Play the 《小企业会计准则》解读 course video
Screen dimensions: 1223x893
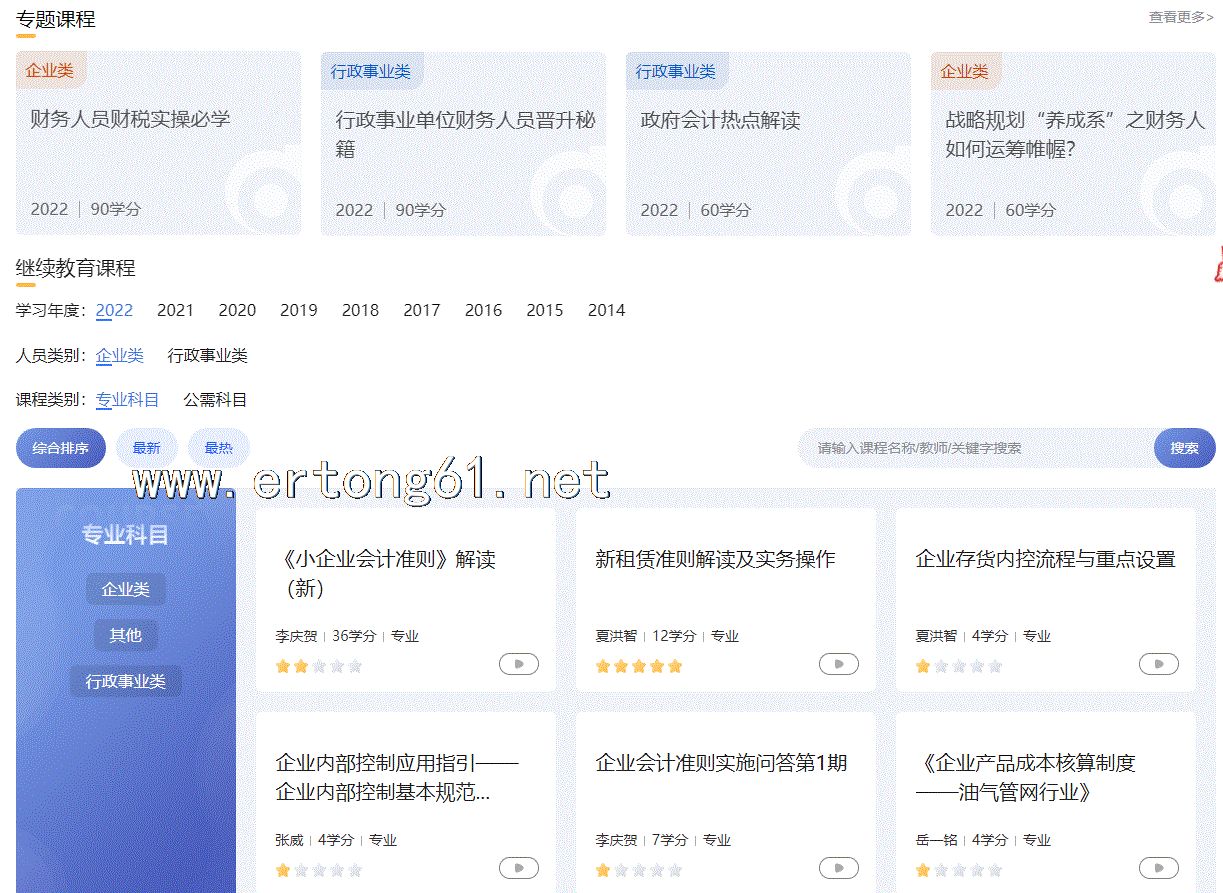[518, 664]
